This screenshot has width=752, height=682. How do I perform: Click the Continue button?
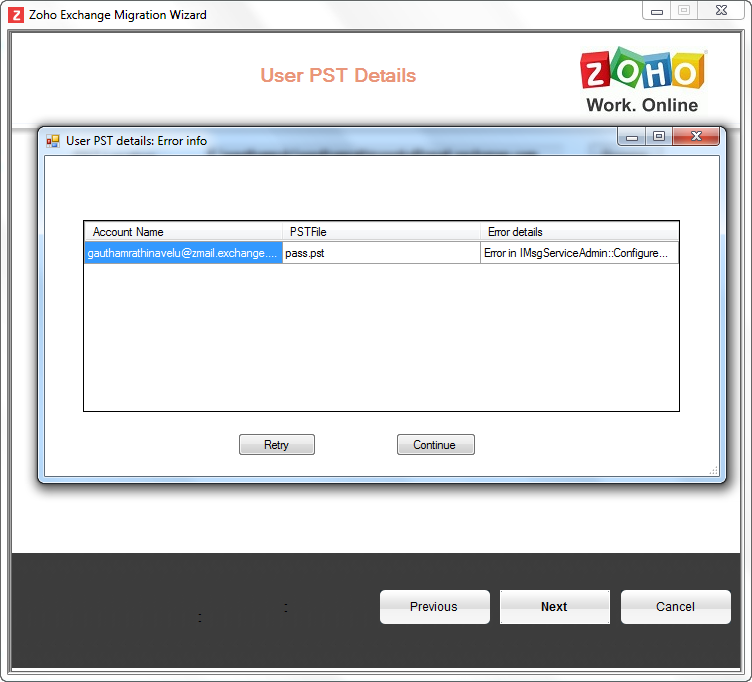click(435, 445)
